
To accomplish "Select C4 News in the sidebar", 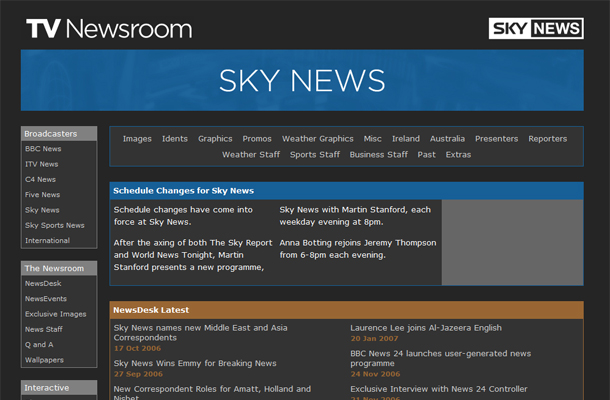I will [40, 179].
